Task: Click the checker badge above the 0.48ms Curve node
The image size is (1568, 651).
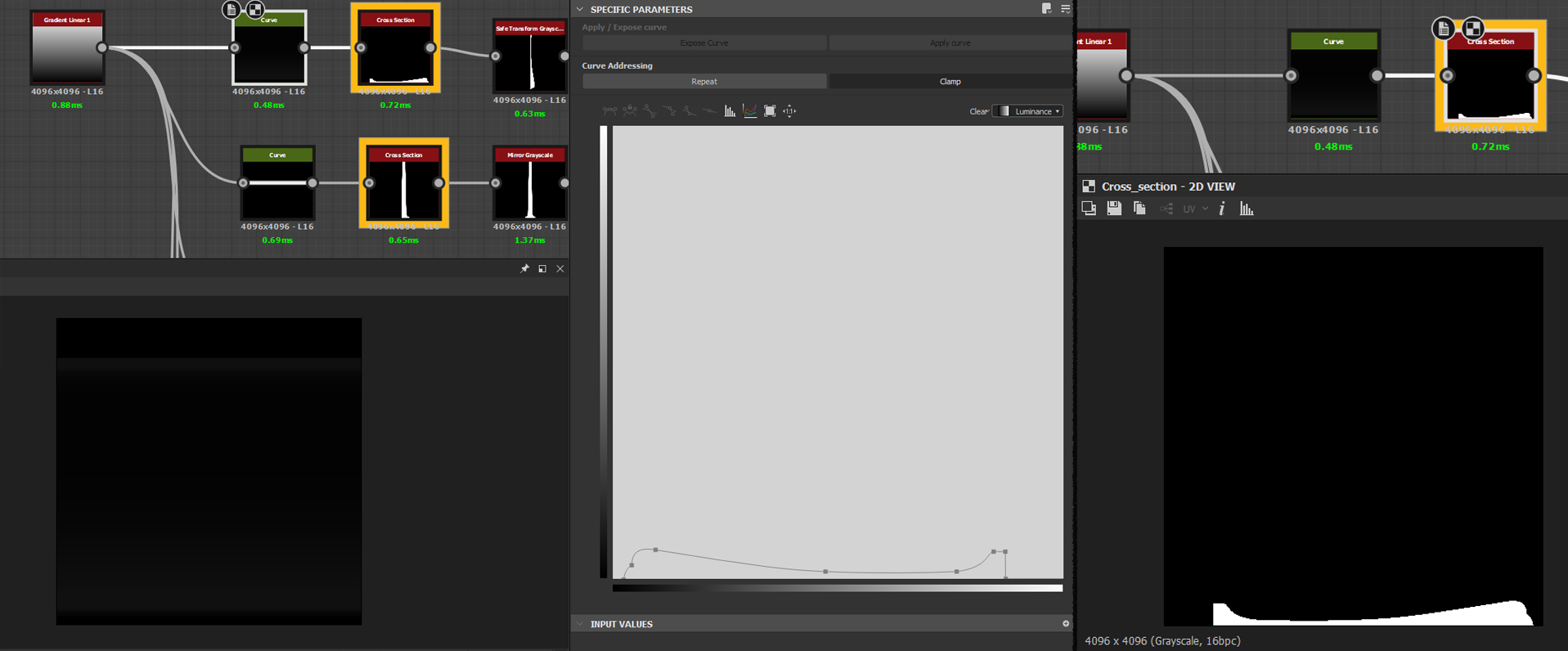Action: [x=255, y=10]
